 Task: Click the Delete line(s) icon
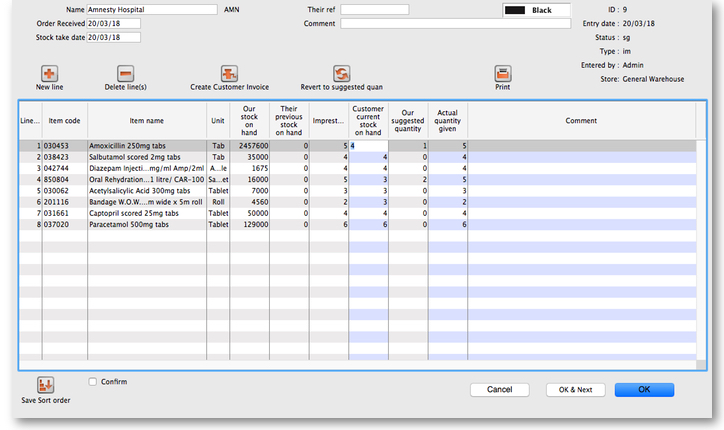coord(125,74)
